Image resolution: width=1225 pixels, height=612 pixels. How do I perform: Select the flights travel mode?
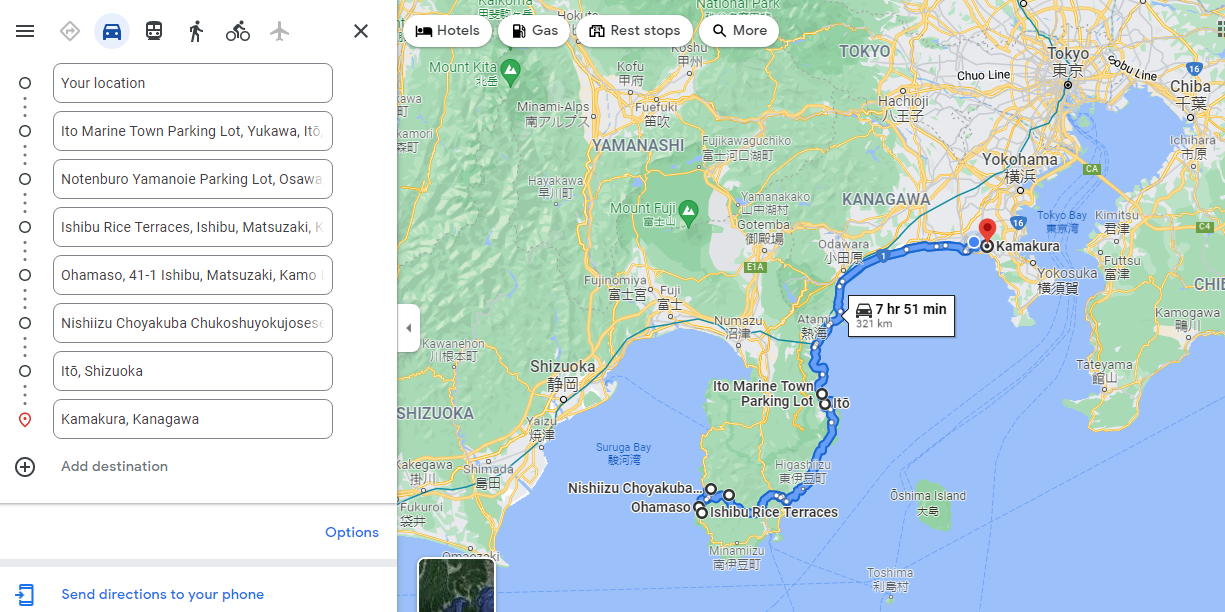pos(280,31)
